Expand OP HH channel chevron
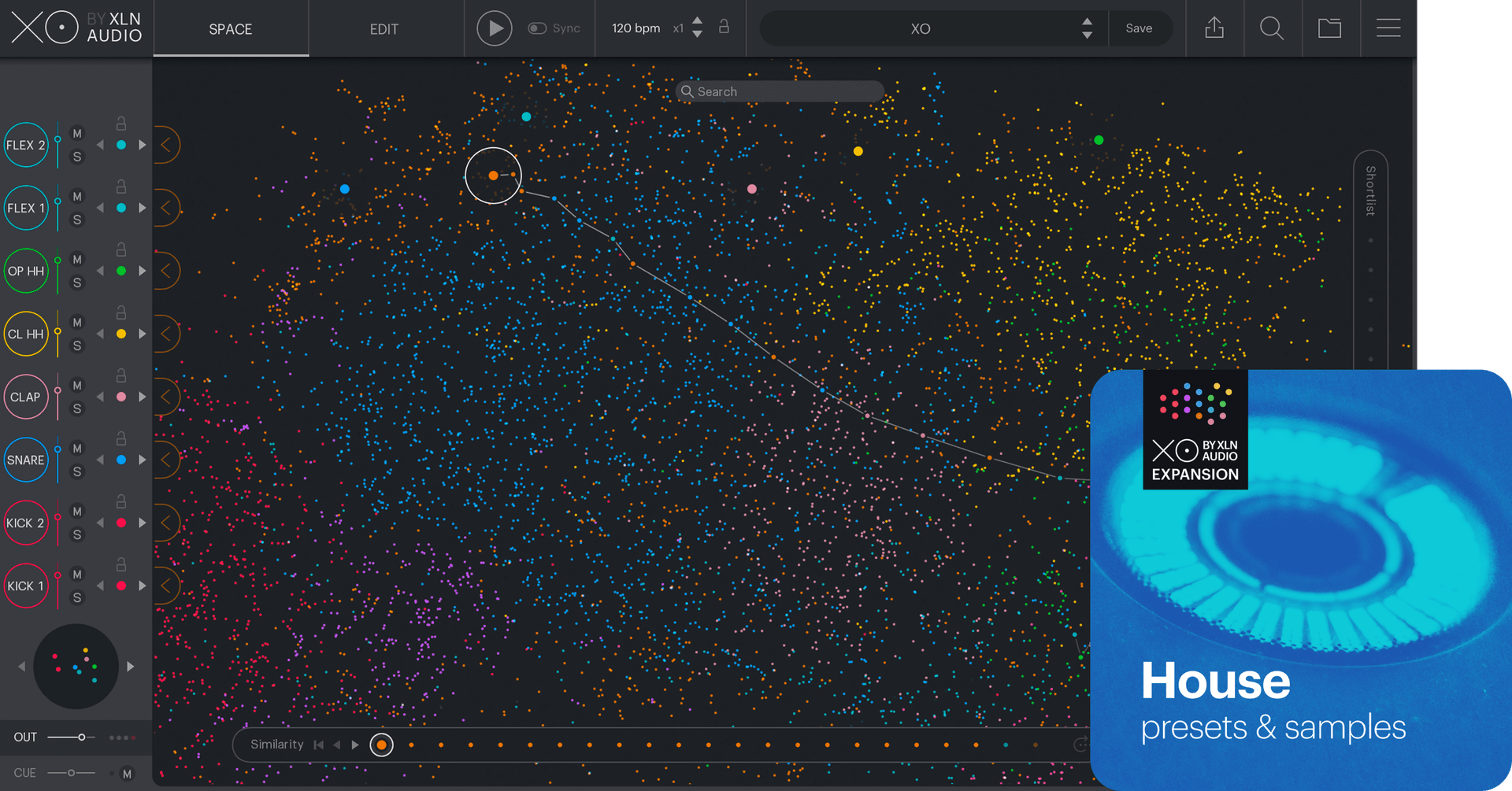1512x791 pixels. pyautogui.click(x=166, y=271)
